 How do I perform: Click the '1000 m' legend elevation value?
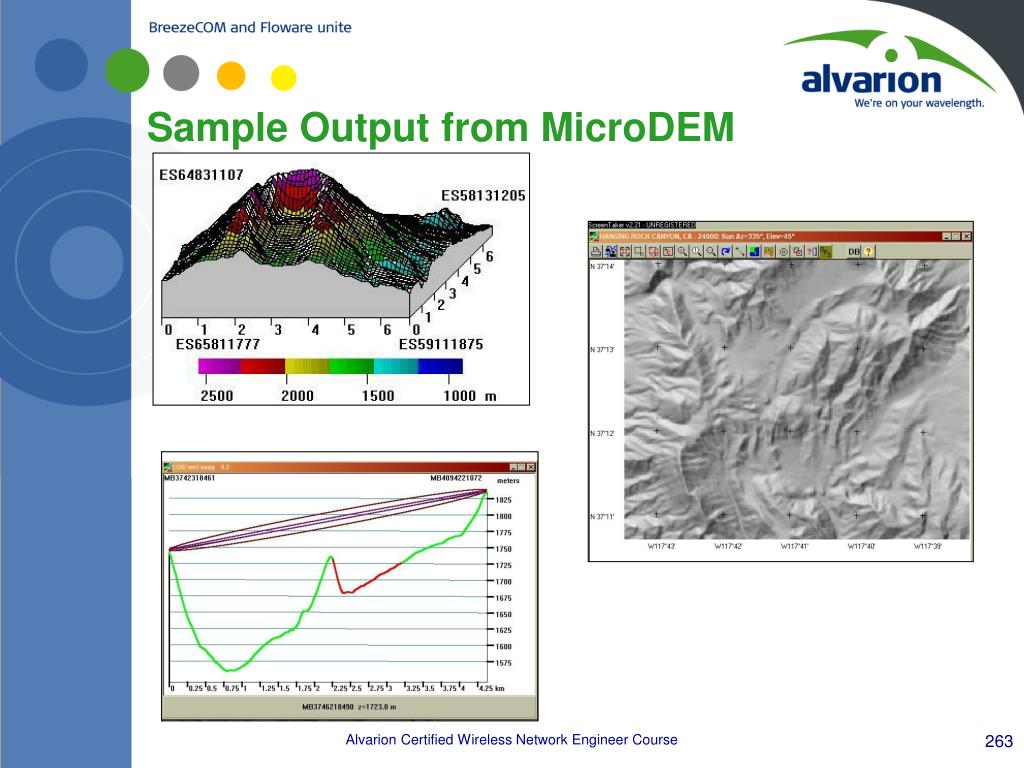(470, 396)
